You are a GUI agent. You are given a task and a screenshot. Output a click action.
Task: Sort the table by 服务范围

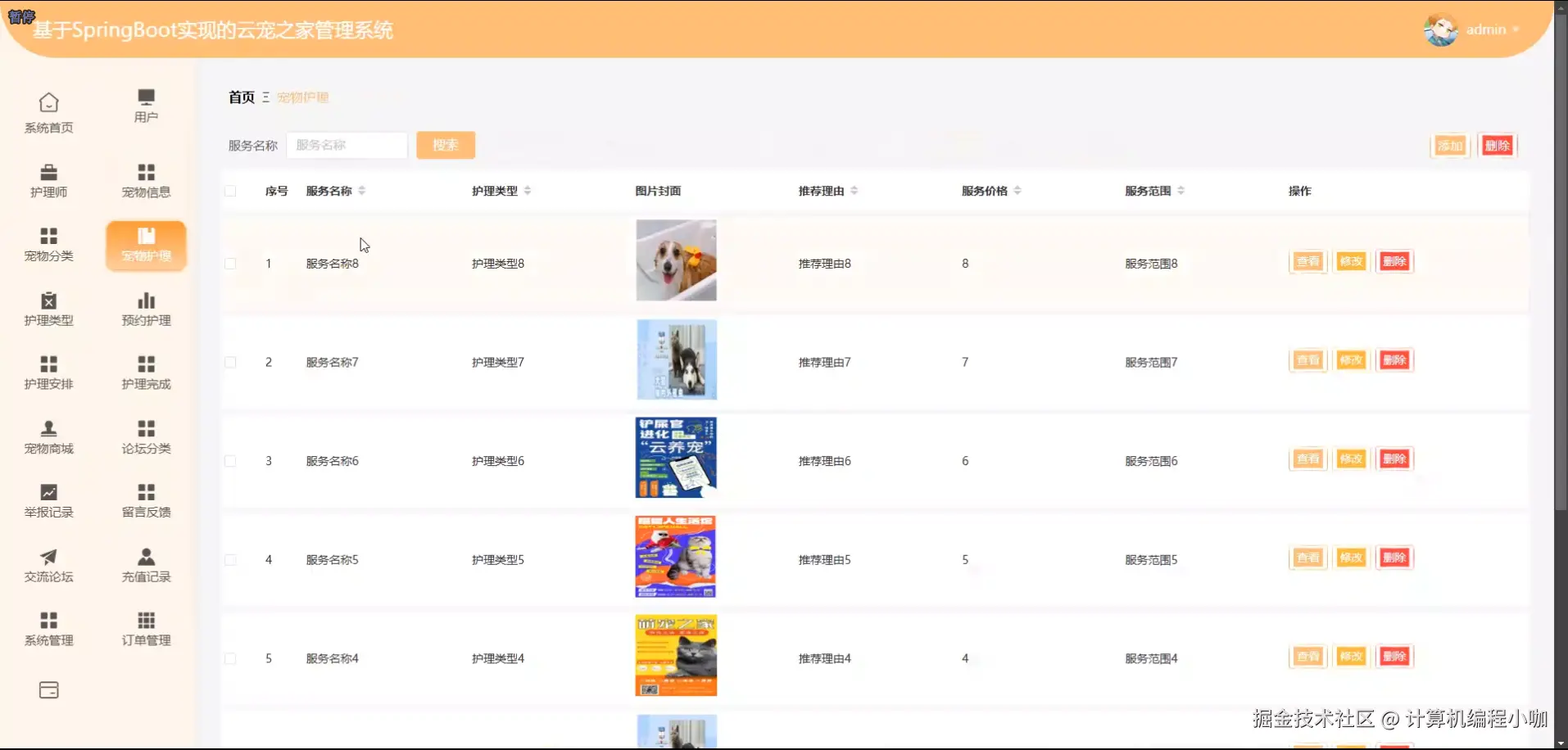tap(1181, 191)
